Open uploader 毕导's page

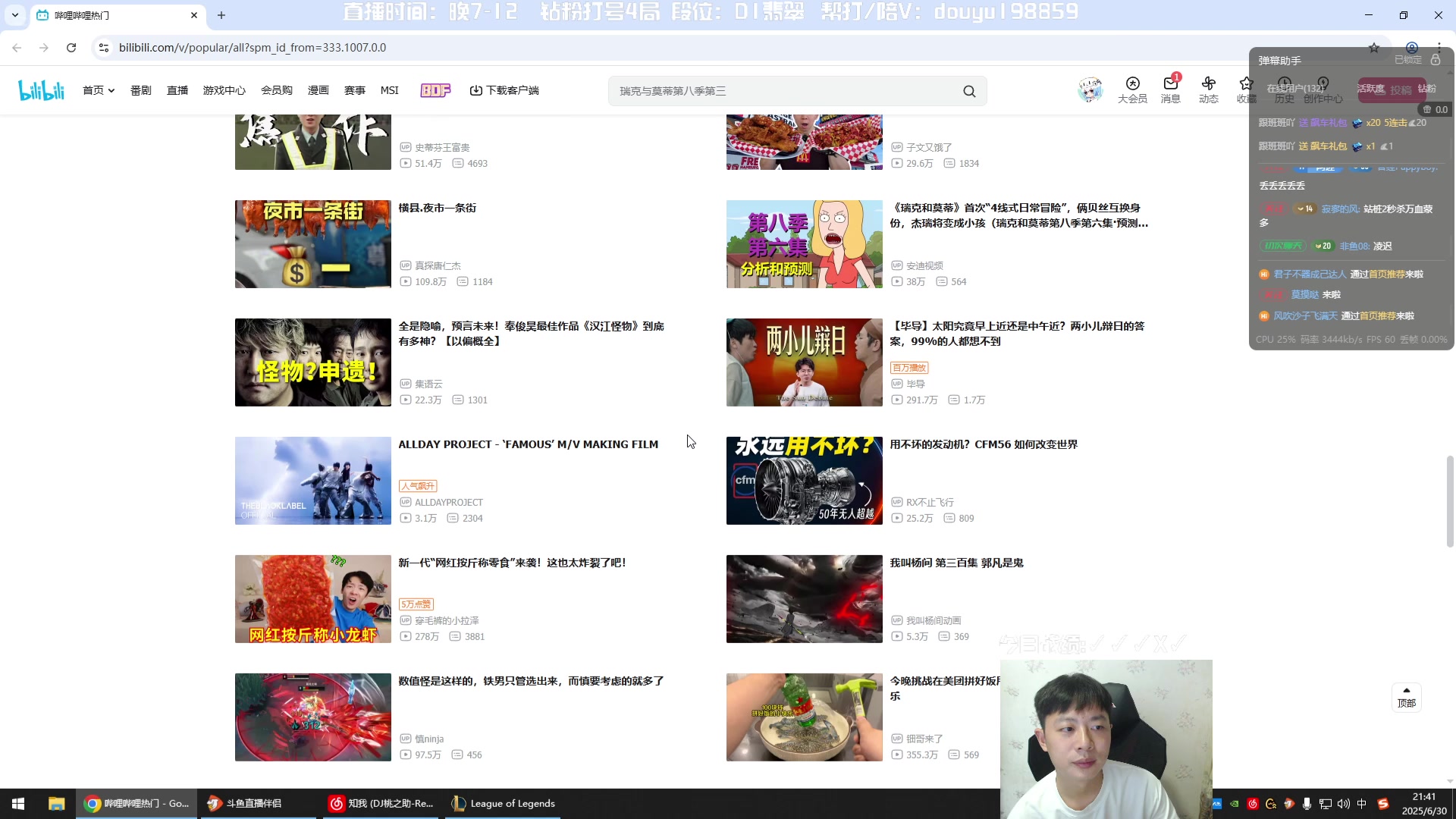pyautogui.click(x=915, y=384)
